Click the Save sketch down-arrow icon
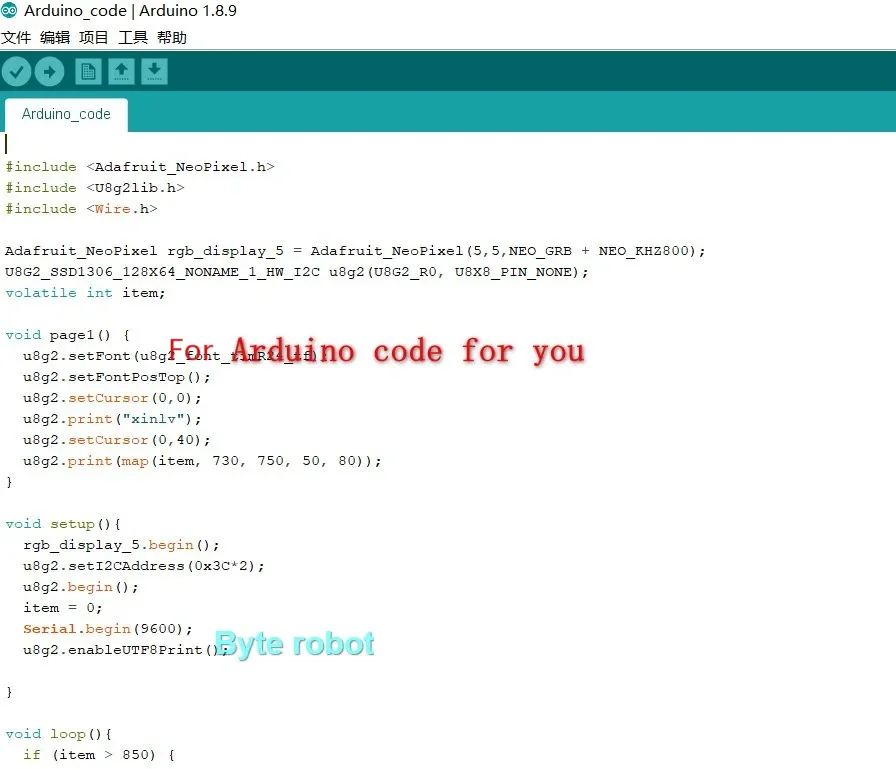This screenshot has height=769, width=896. pos(154,72)
